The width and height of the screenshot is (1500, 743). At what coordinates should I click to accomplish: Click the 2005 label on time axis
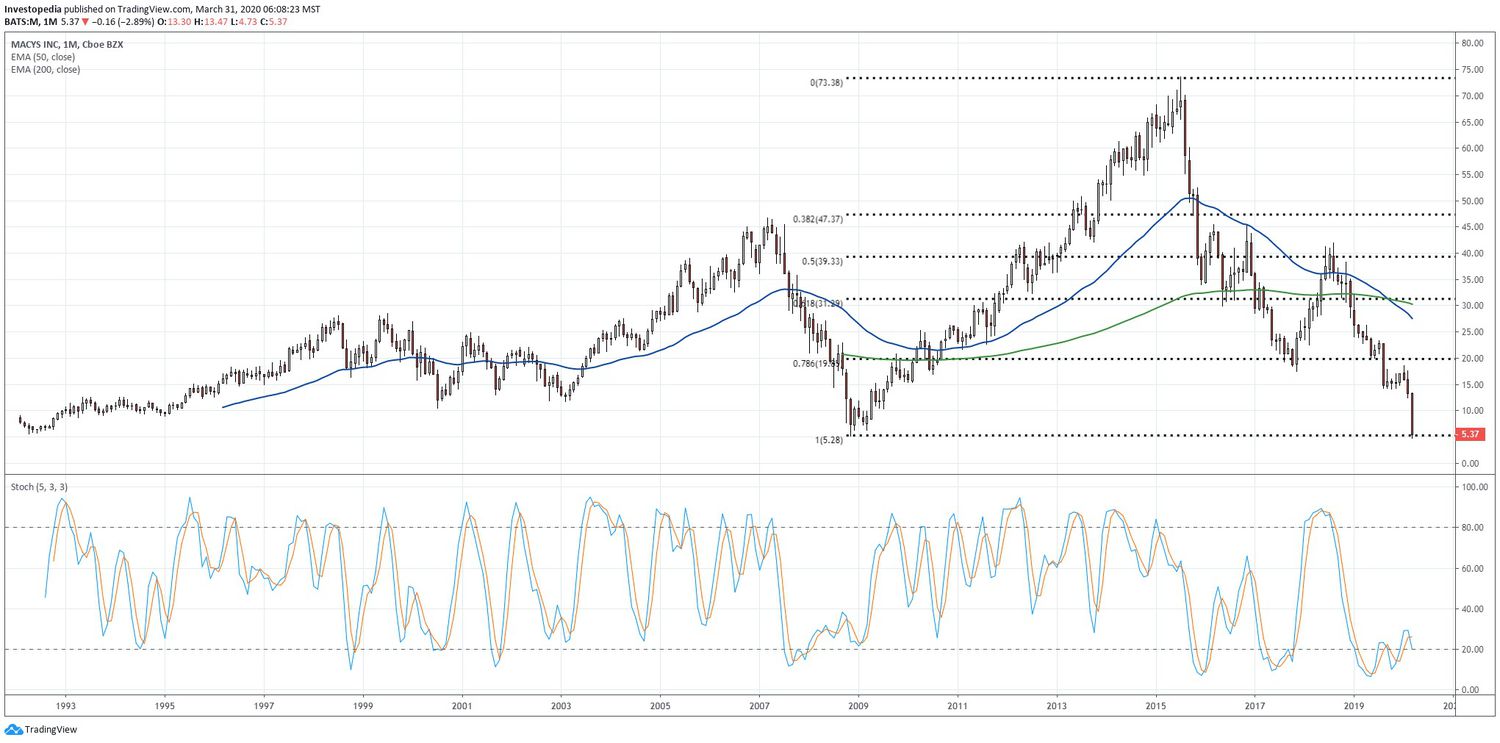click(660, 705)
